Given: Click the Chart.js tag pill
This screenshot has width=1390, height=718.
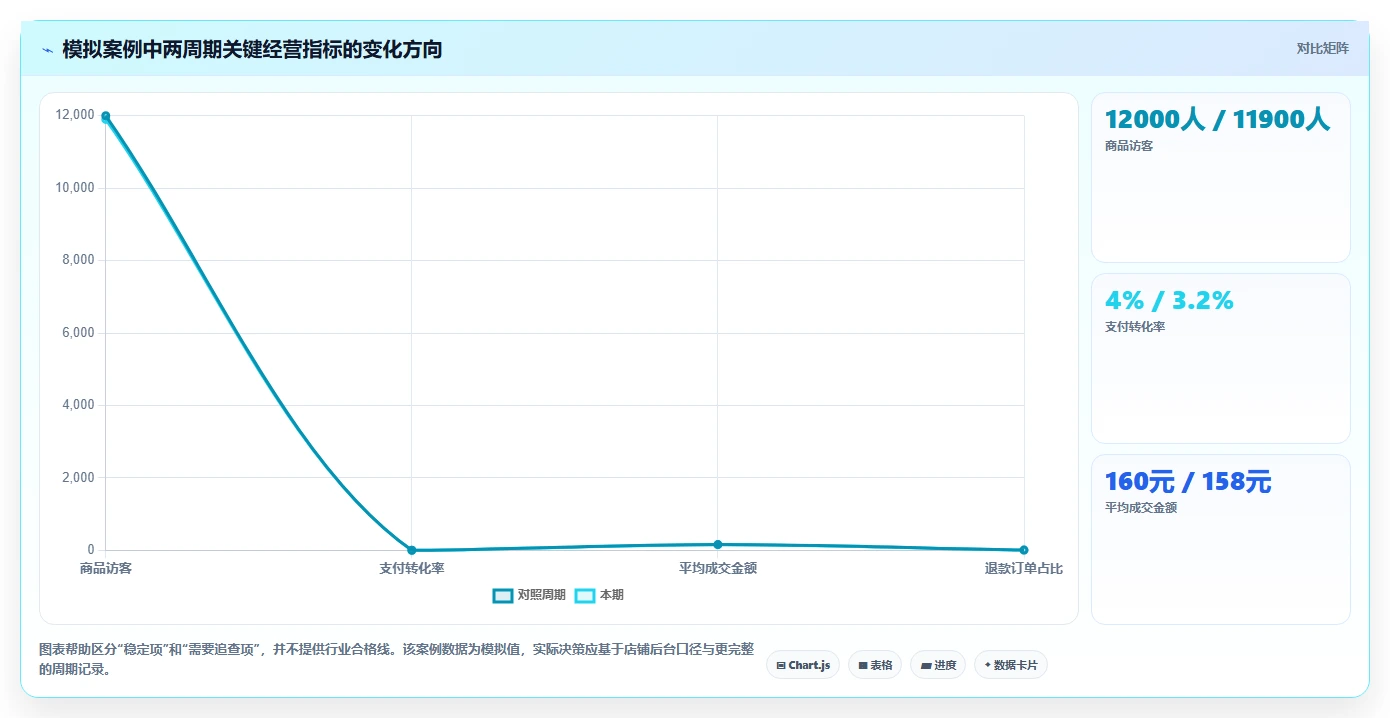Looking at the screenshot, I should [x=803, y=665].
